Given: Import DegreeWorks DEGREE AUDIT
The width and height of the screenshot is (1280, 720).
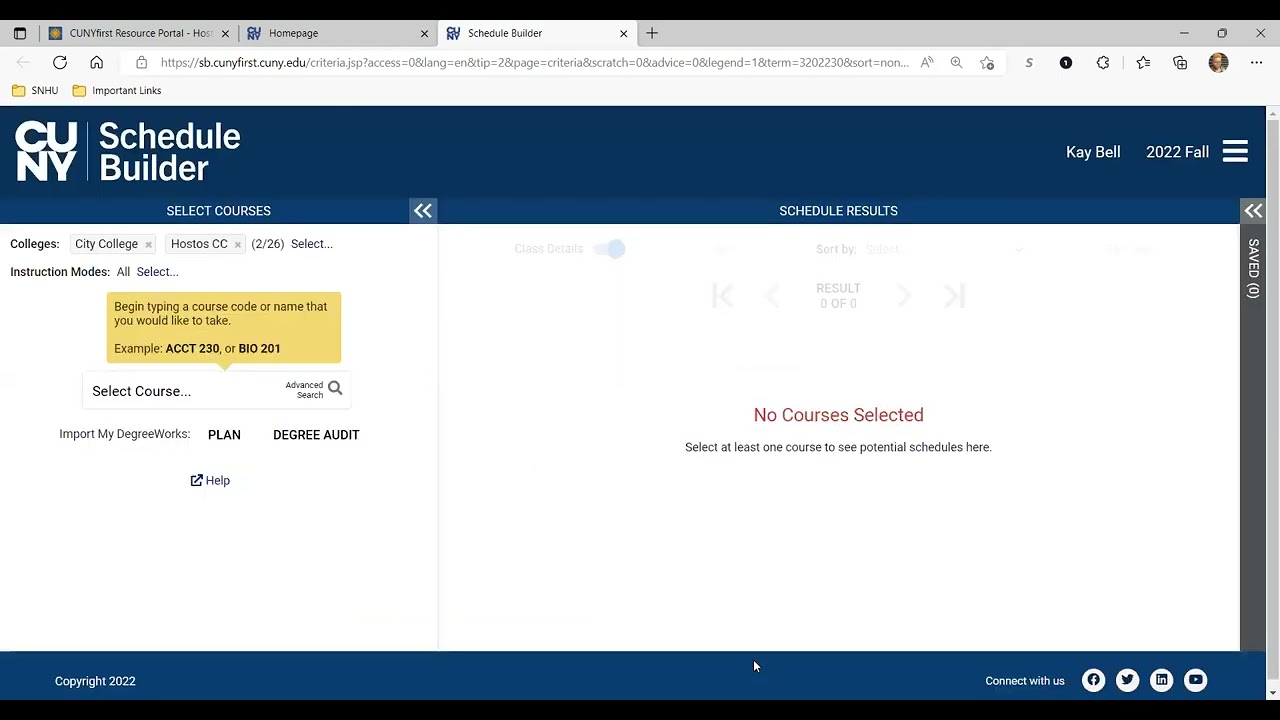Looking at the screenshot, I should pyautogui.click(x=316, y=435).
